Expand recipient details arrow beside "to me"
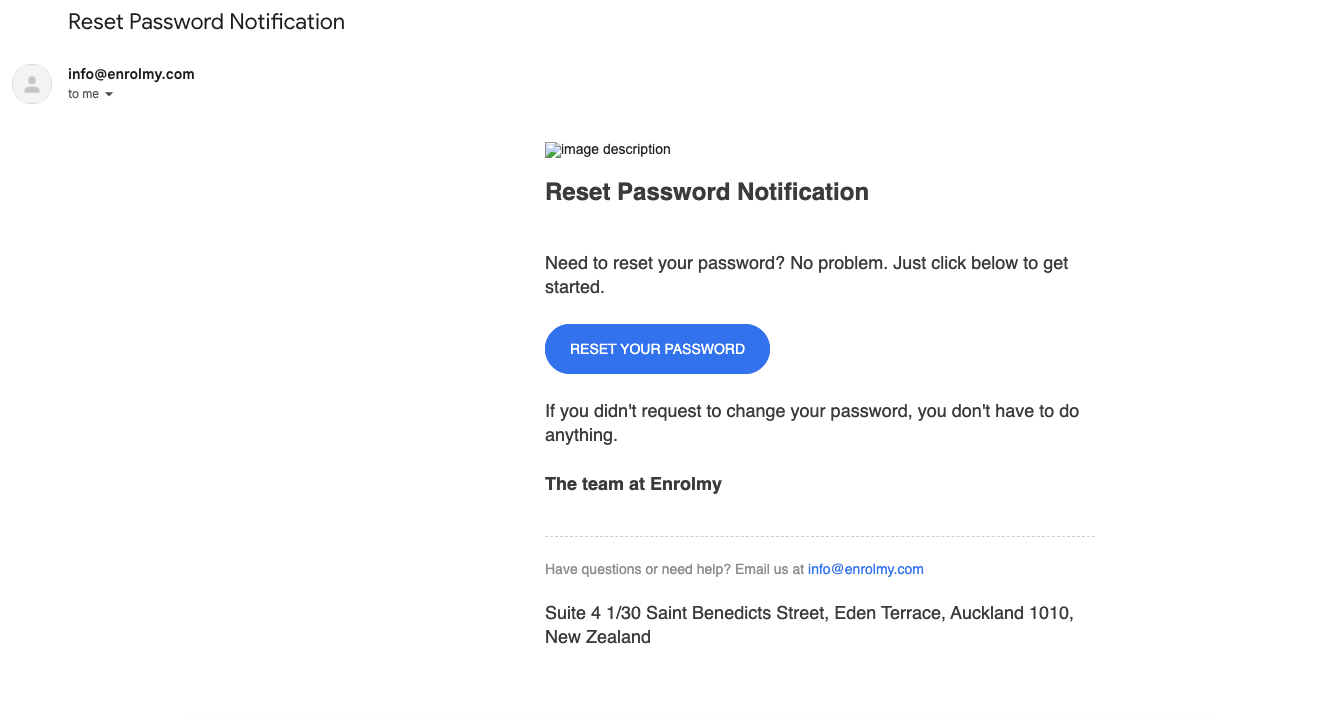The height and width of the screenshot is (719, 1321). (x=109, y=94)
